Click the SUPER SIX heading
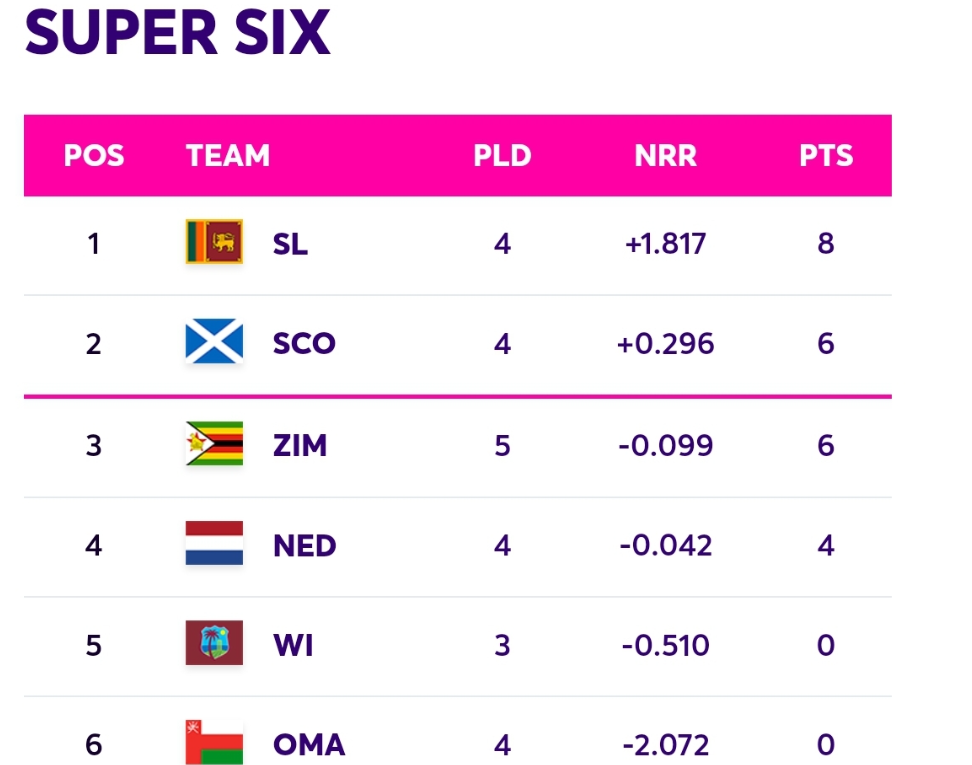The height and width of the screenshot is (765, 972). click(x=177, y=32)
